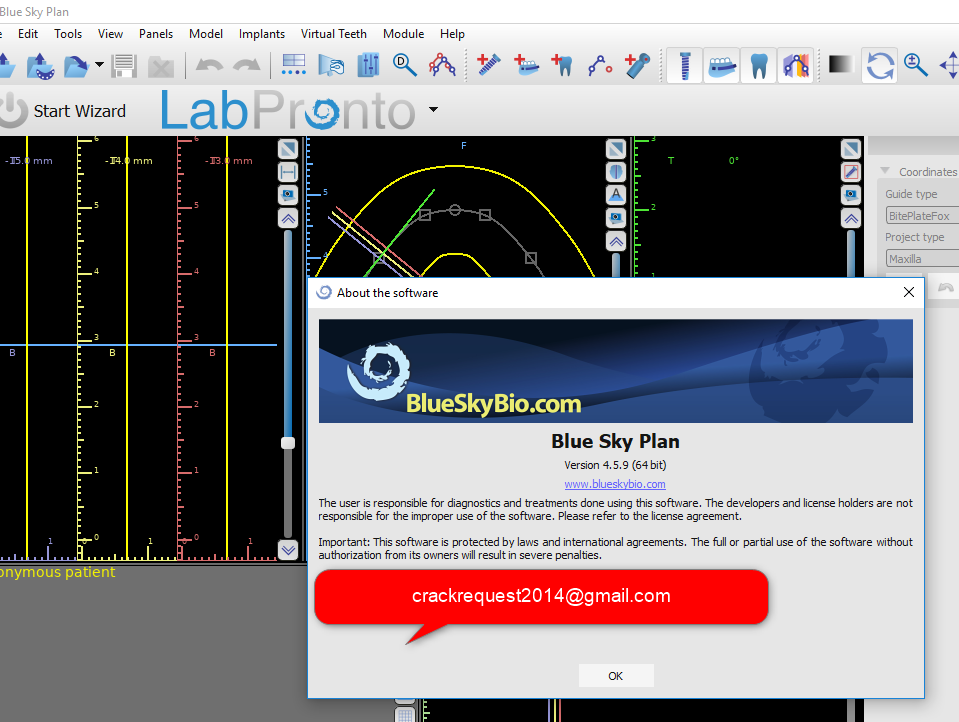This screenshot has height=722, width=959.
Task: Toggle the tooth visibility button
Action: 759,66
